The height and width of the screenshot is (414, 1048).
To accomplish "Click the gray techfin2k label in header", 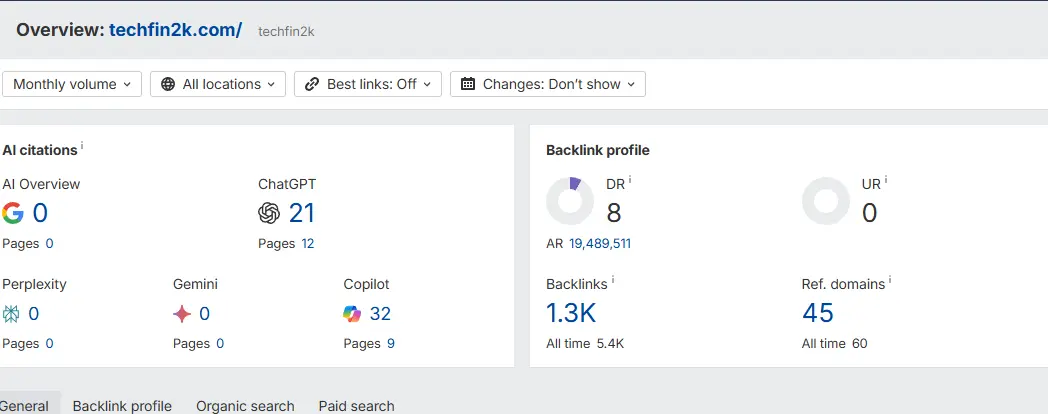I will point(286,31).
